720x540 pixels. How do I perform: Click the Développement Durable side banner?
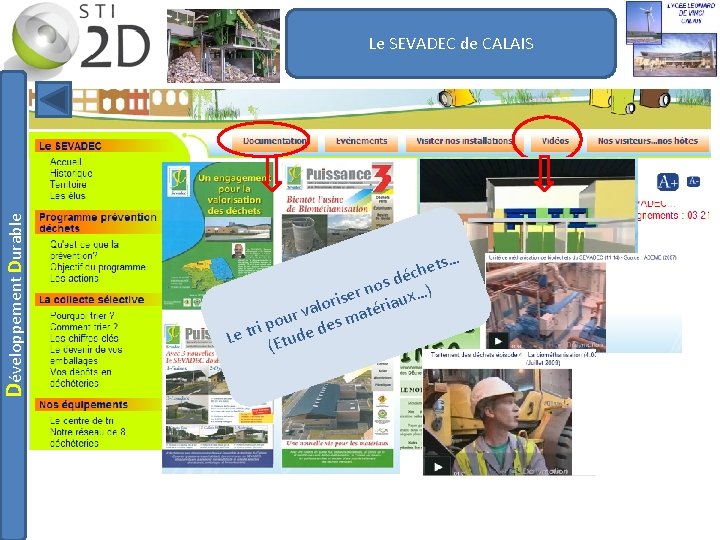click(x=13, y=304)
